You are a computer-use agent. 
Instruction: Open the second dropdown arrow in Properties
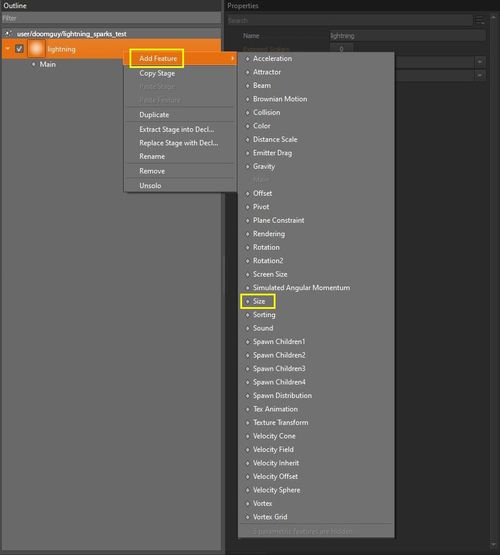click(x=480, y=75)
